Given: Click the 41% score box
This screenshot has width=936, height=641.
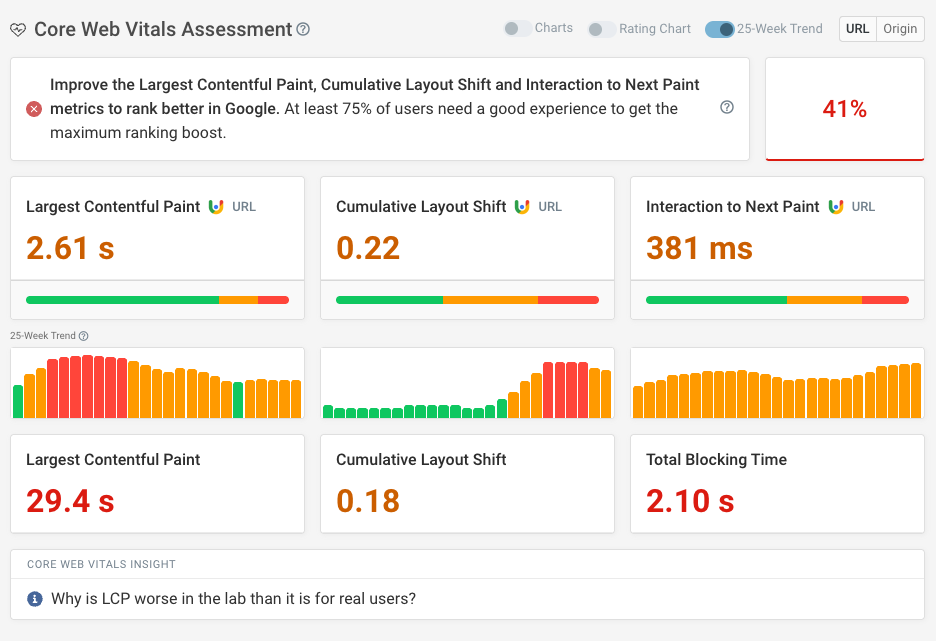Looking at the screenshot, I should (844, 109).
